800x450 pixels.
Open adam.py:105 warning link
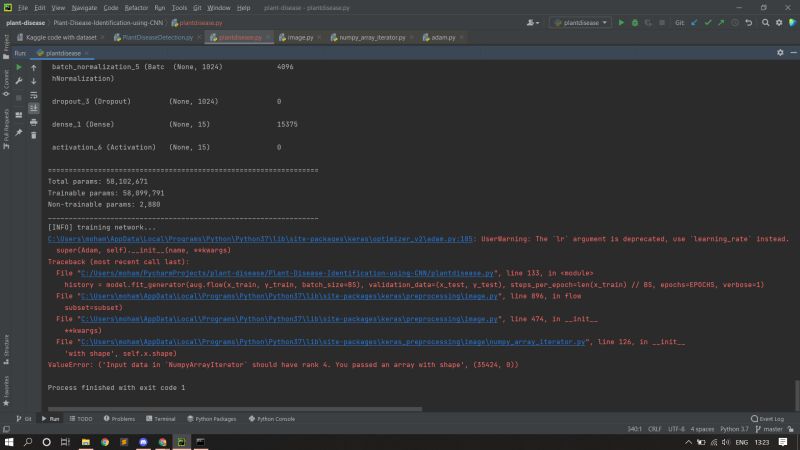point(260,239)
